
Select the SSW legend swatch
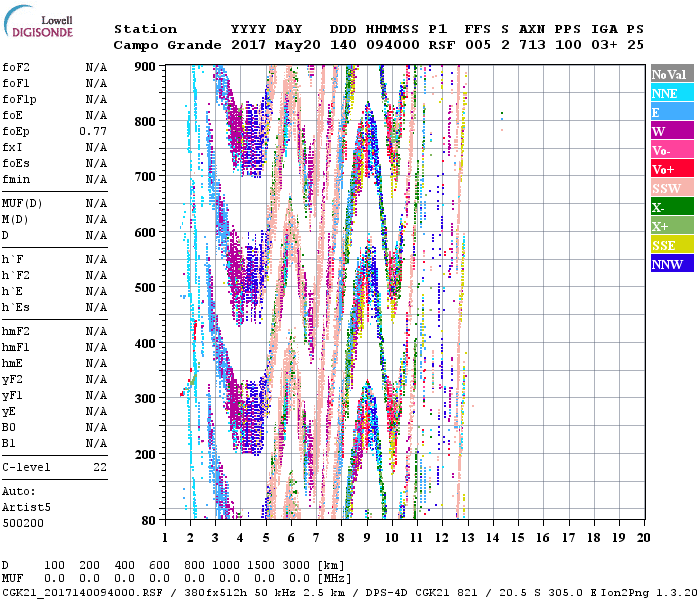(671, 188)
